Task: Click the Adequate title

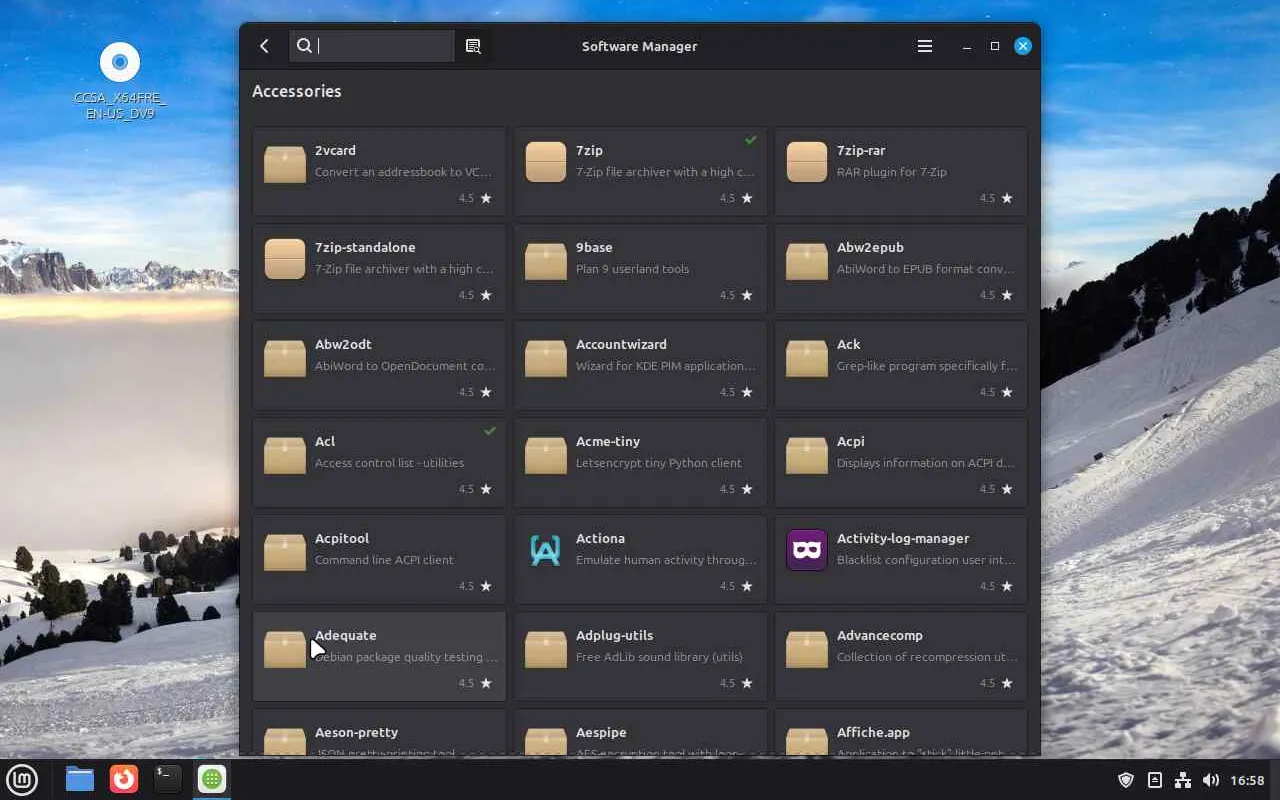Action: pos(345,635)
